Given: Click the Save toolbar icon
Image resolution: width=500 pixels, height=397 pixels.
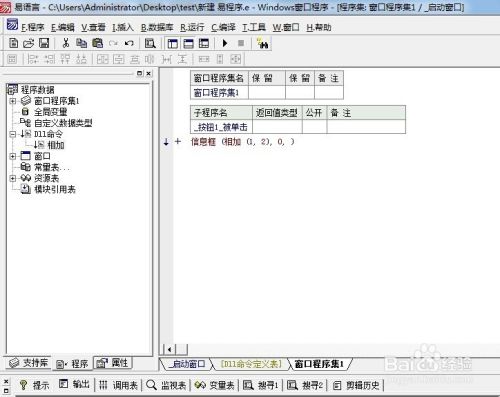Looking at the screenshot, I should [44, 43].
